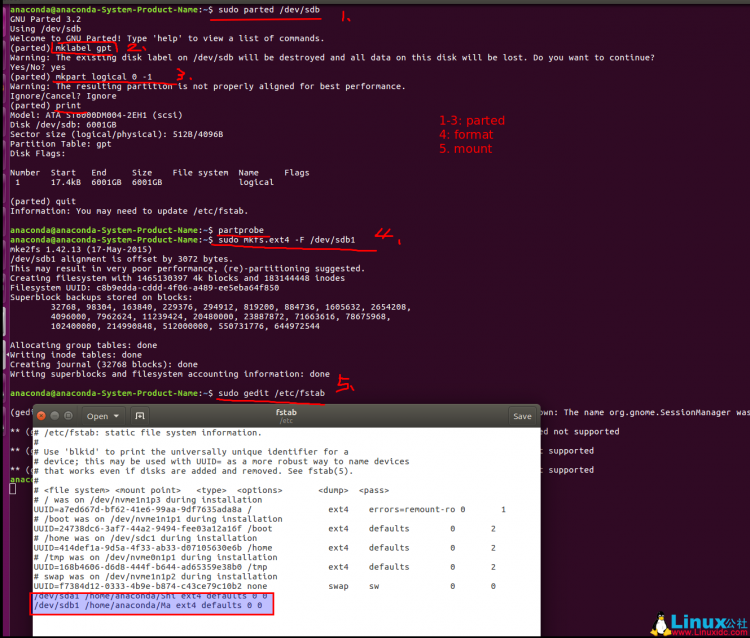
Task: Click the fstab title in gedit header
Action: (286, 412)
